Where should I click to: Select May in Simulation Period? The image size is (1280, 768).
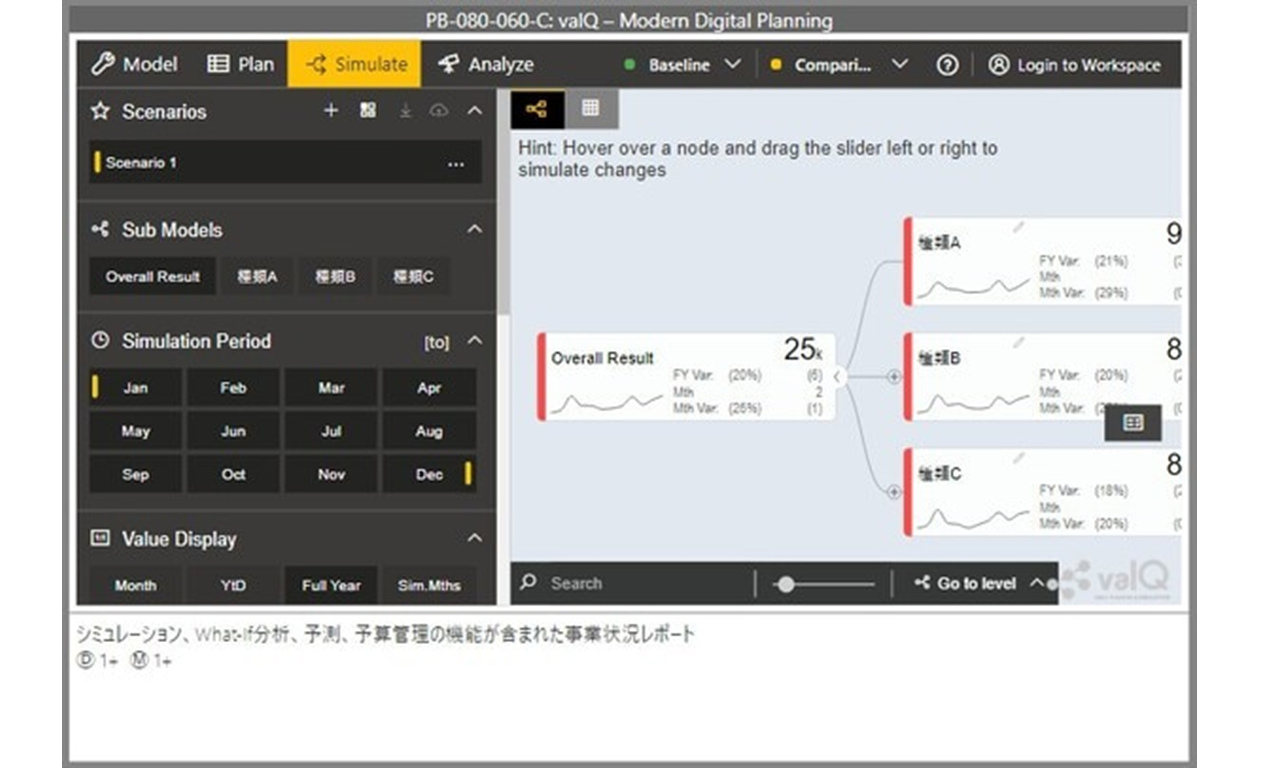point(135,431)
